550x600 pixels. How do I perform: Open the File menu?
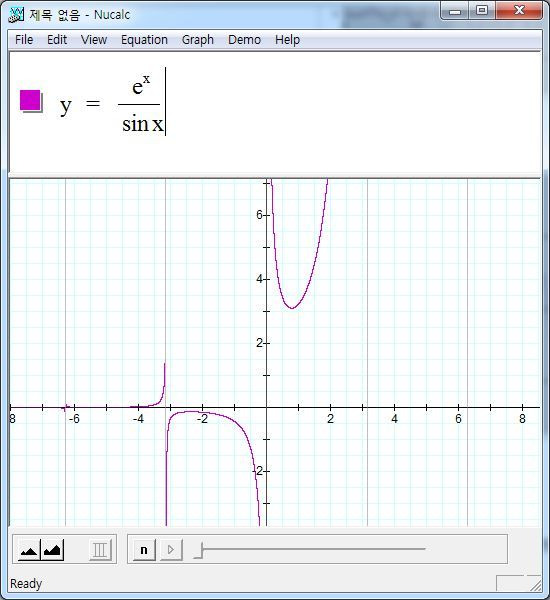(24, 40)
